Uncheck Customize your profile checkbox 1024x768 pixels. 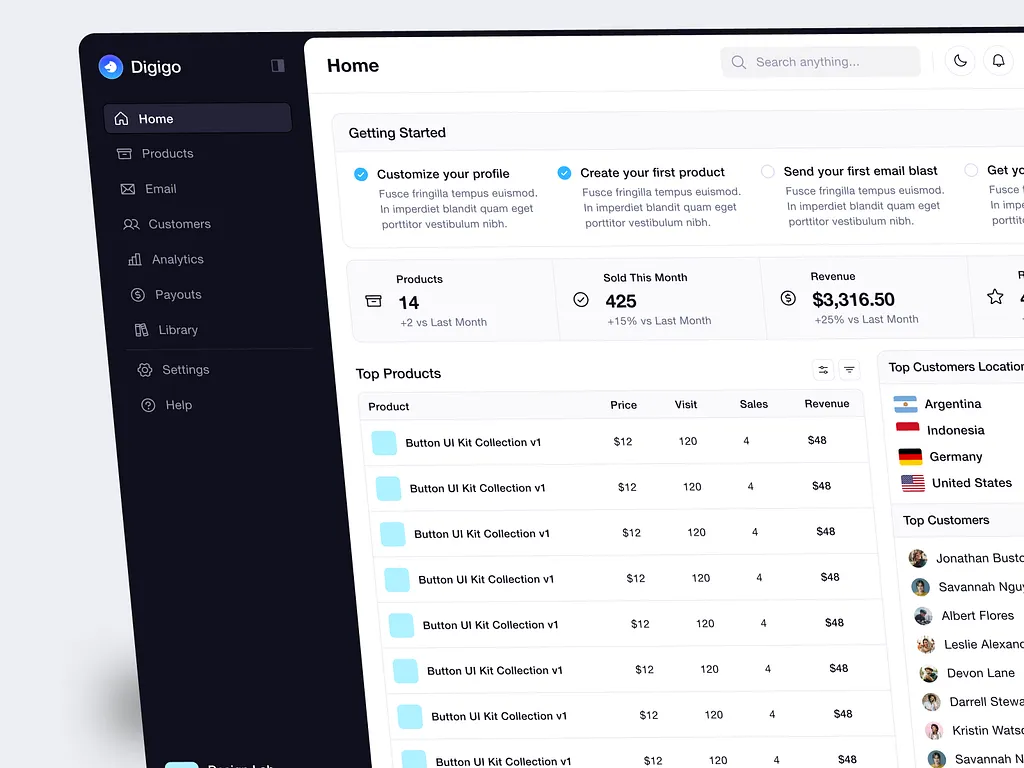tap(361, 174)
